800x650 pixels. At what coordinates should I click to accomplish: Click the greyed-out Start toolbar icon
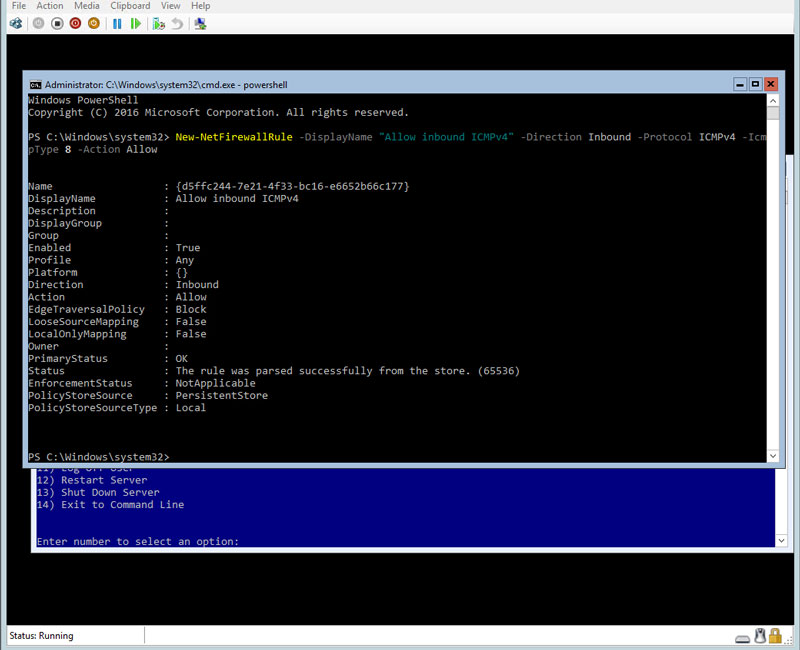(38, 23)
